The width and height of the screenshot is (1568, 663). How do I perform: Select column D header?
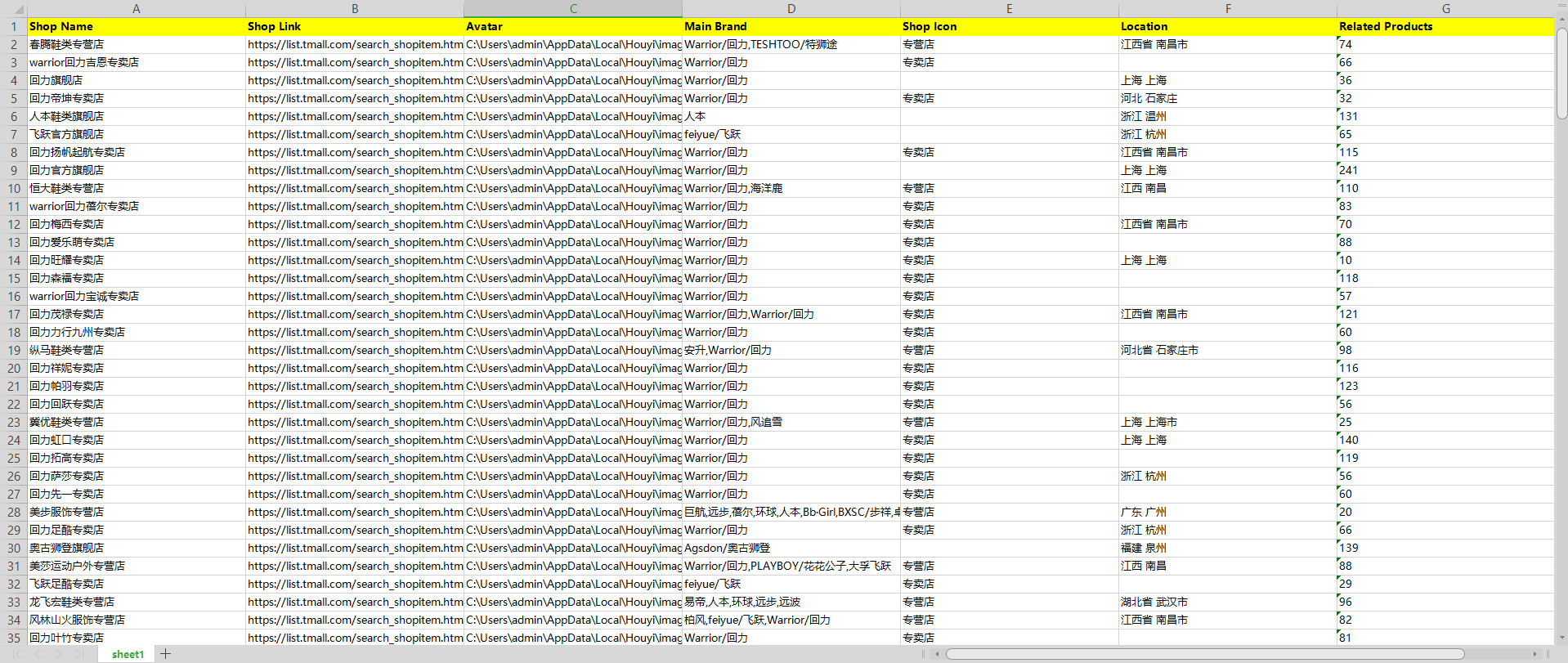791,8
